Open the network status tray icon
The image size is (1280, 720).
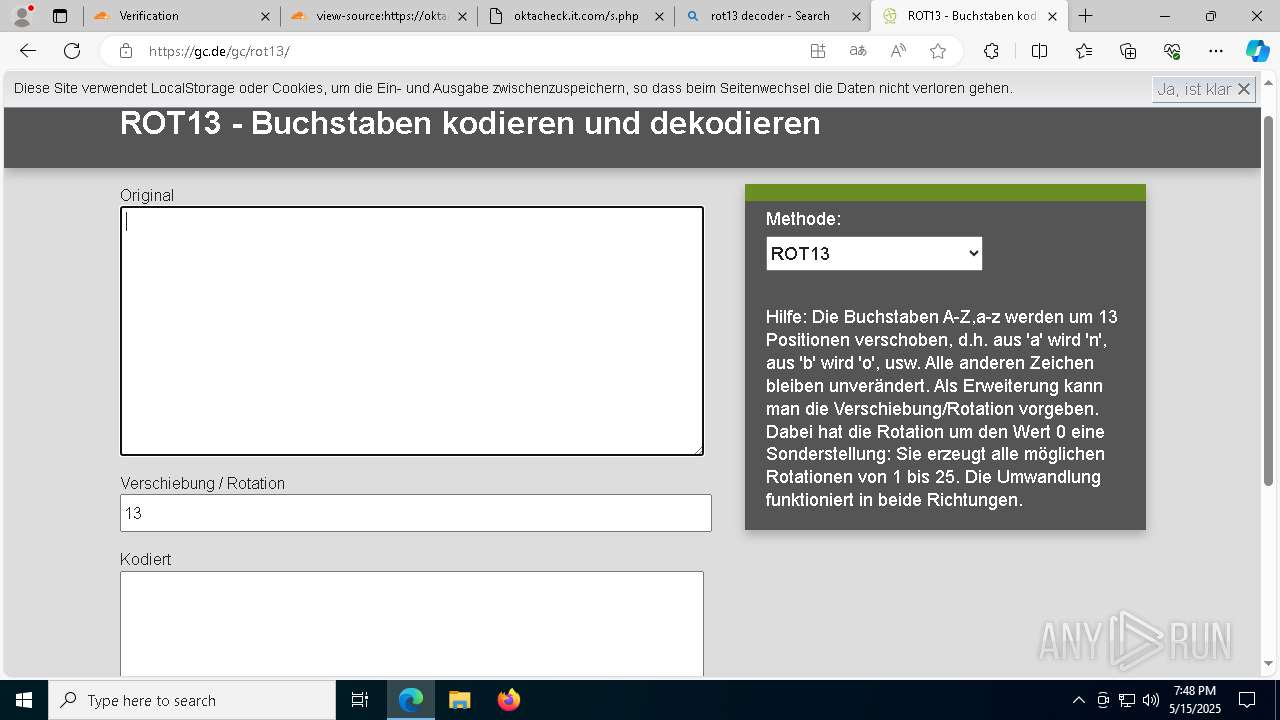click(1127, 700)
